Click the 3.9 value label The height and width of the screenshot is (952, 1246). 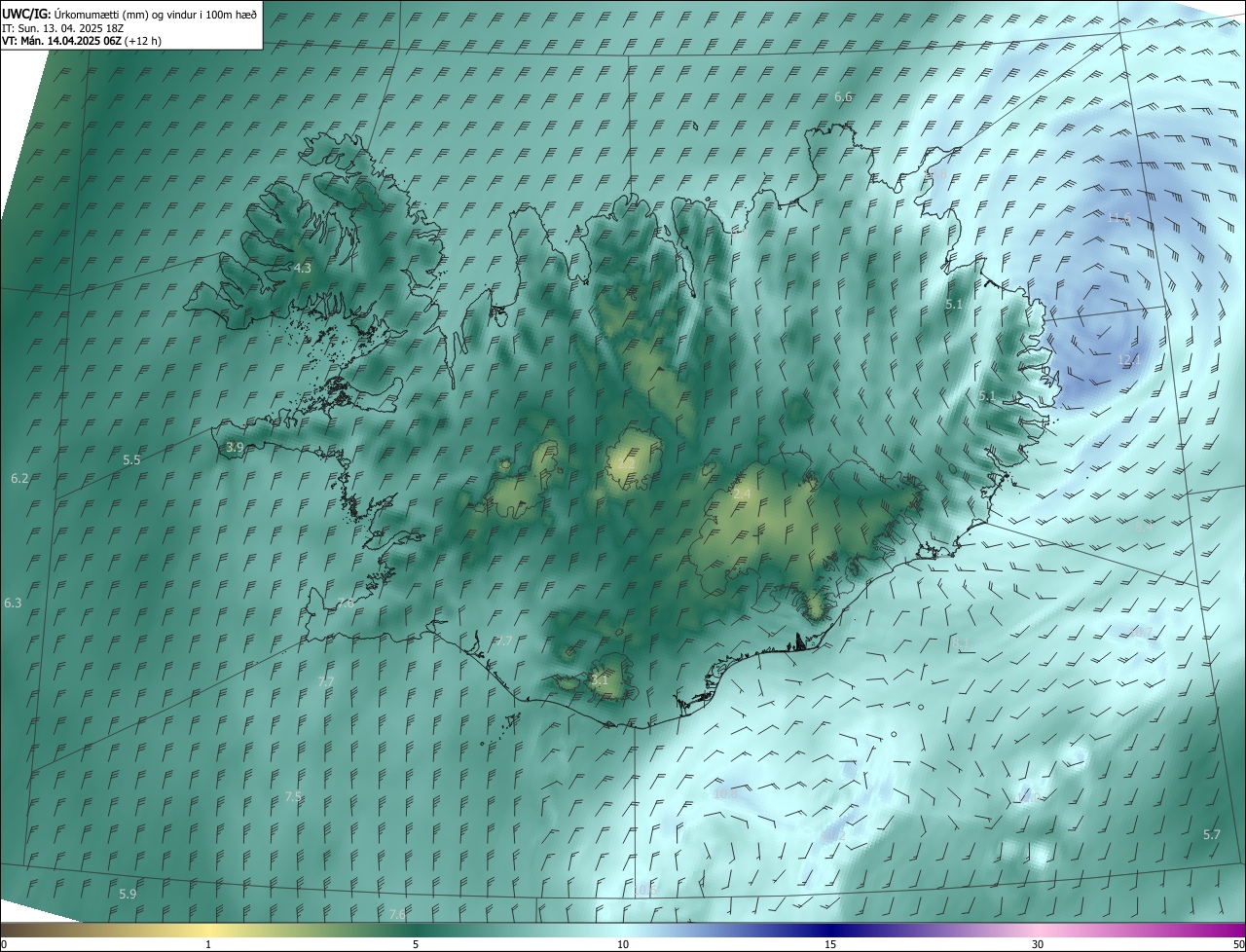coord(235,448)
